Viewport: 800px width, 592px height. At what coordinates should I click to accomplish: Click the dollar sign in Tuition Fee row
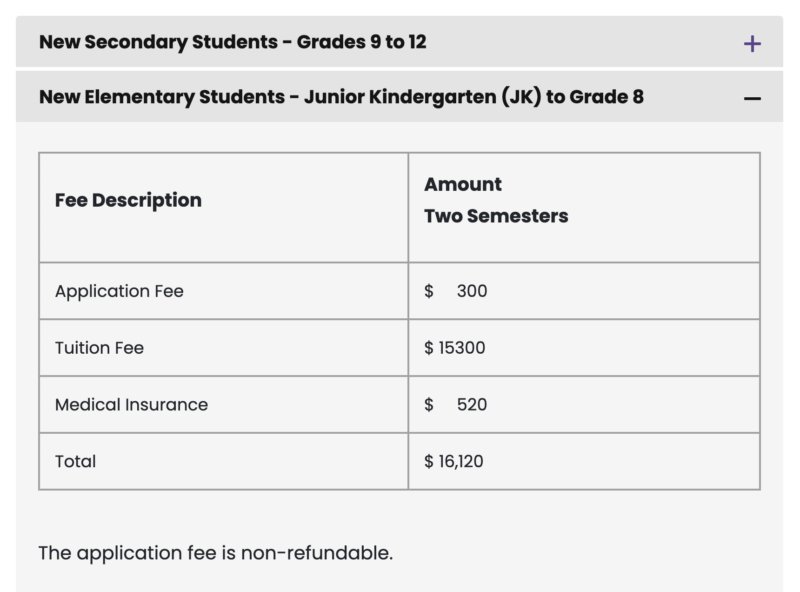click(x=429, y=348)
